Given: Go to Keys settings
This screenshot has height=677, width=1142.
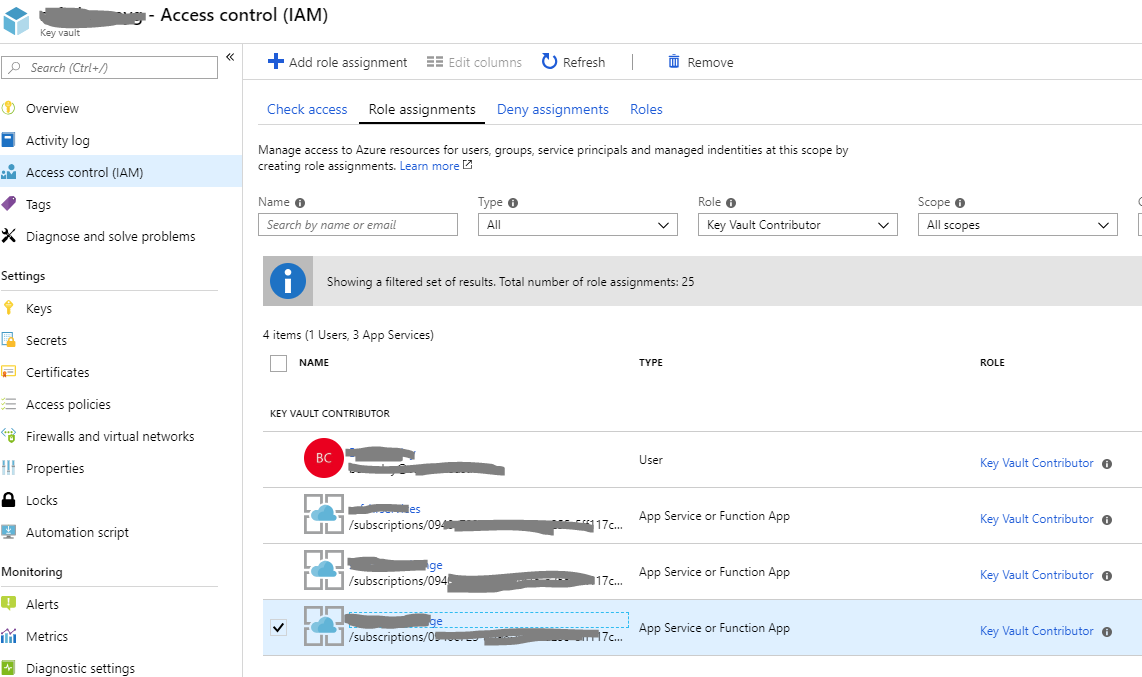Looking at the screenshot, I should click(39, 308).
